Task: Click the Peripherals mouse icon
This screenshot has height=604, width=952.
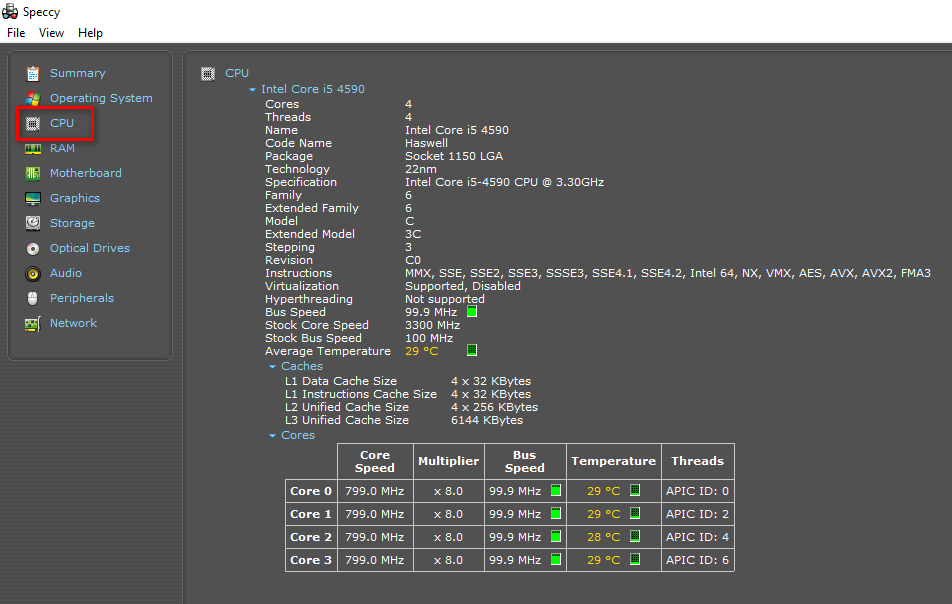Action: [33, 299]
